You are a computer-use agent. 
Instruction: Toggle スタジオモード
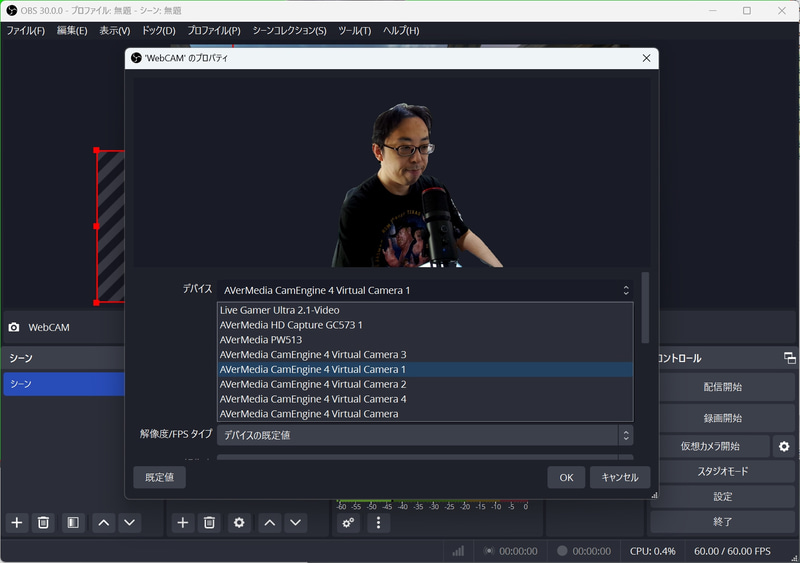[x=722, y=471]
